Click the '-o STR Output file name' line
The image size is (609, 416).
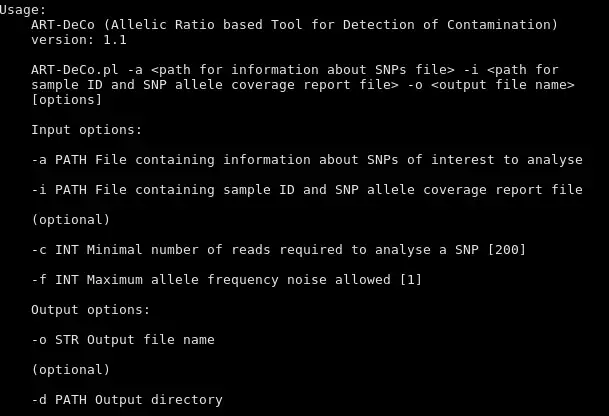click(123, 340)
